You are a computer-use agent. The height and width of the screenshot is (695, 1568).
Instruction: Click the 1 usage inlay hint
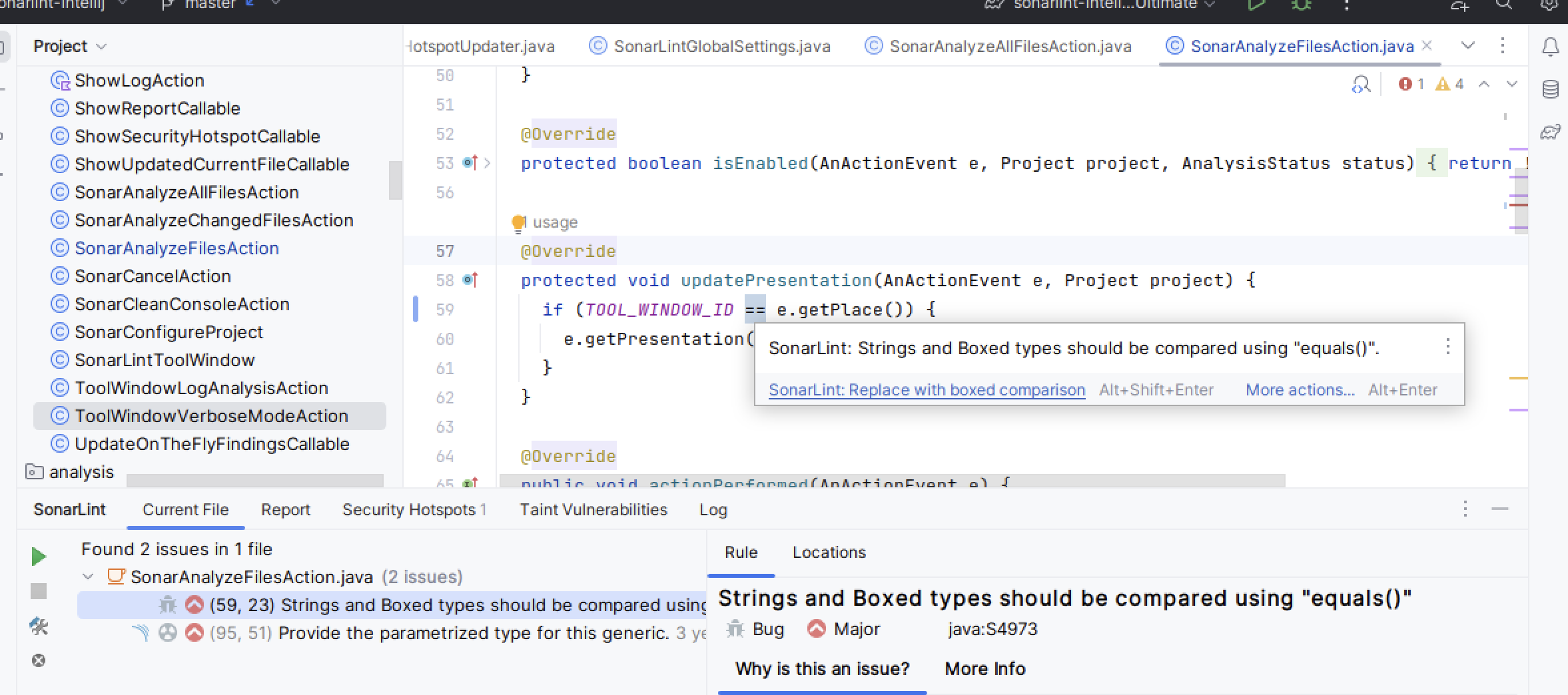tap(550, 222)
